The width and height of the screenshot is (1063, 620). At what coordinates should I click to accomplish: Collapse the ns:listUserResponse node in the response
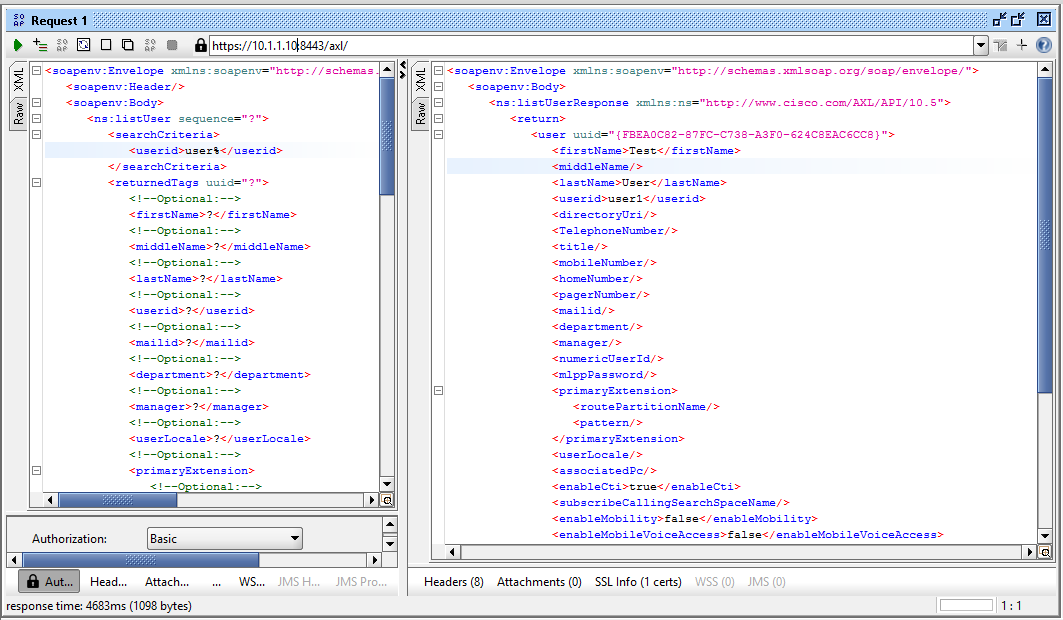pyautogui.click(x=438, y=102)
